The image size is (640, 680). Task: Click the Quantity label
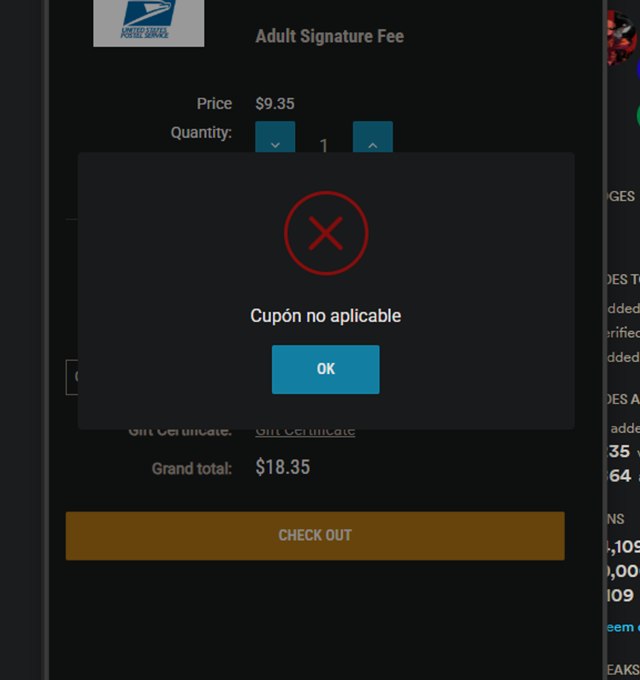coord(201,132)
